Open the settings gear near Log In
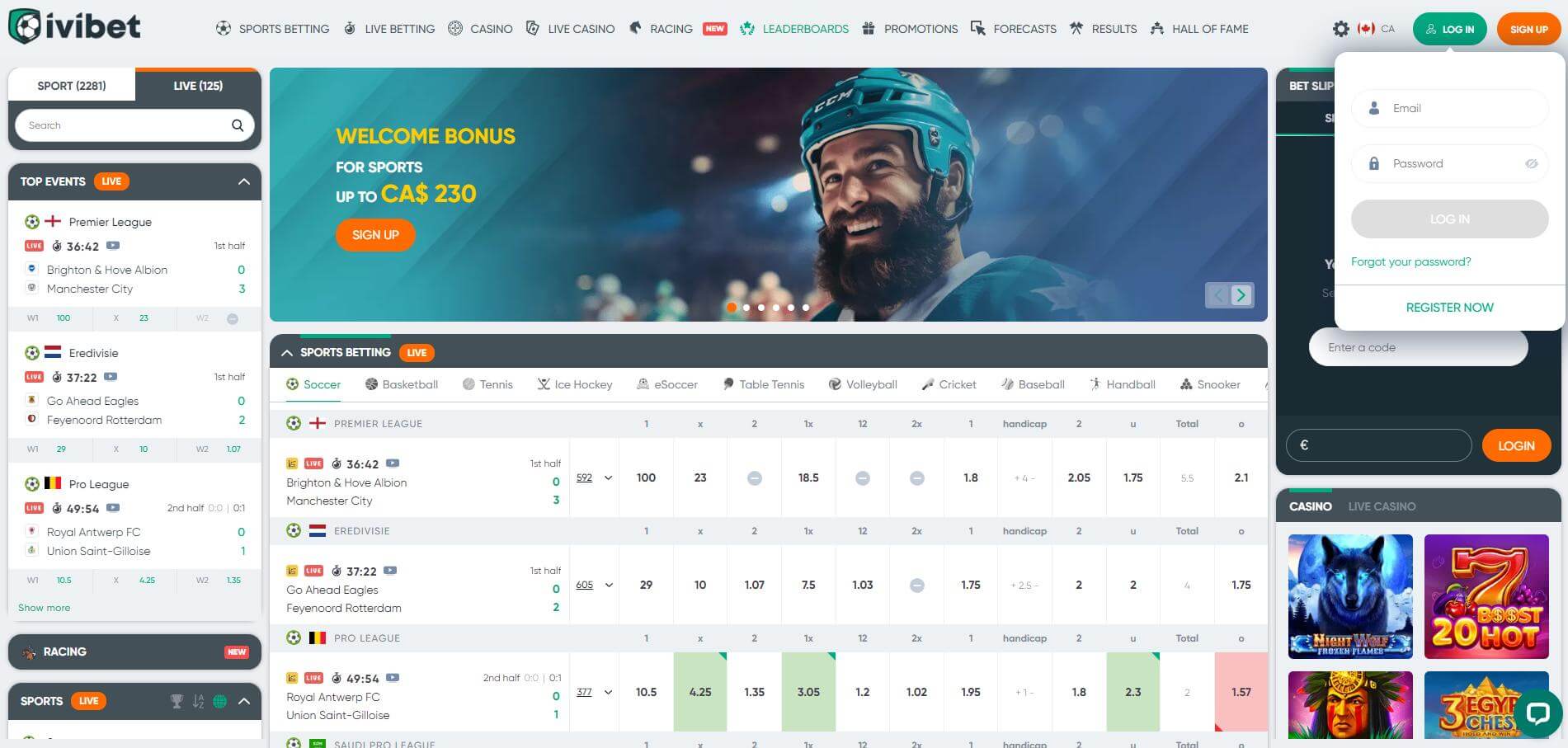 click(1341, 28)
